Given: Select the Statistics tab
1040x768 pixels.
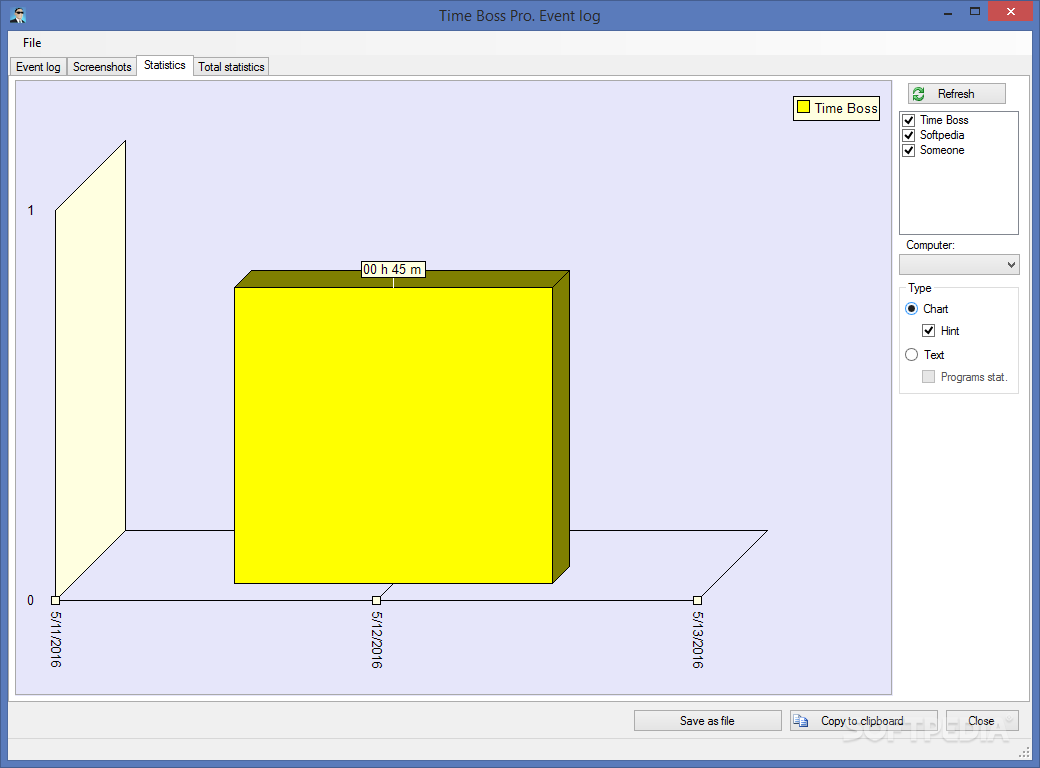Looking at the screenshot, I should pyautogui.click(x=164, y=65).
